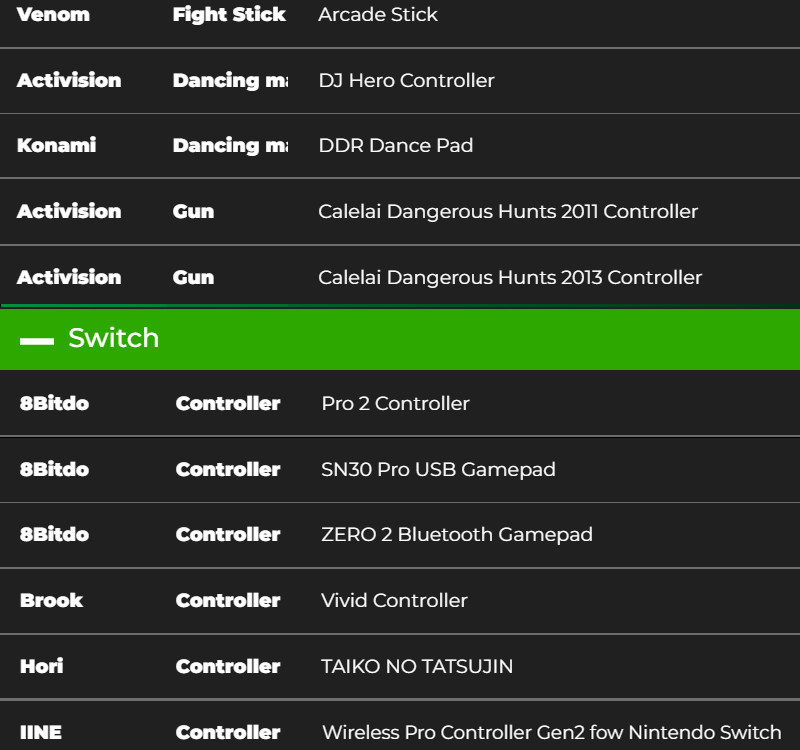Select the Arcade Stick product name

(x=378, y=14)
